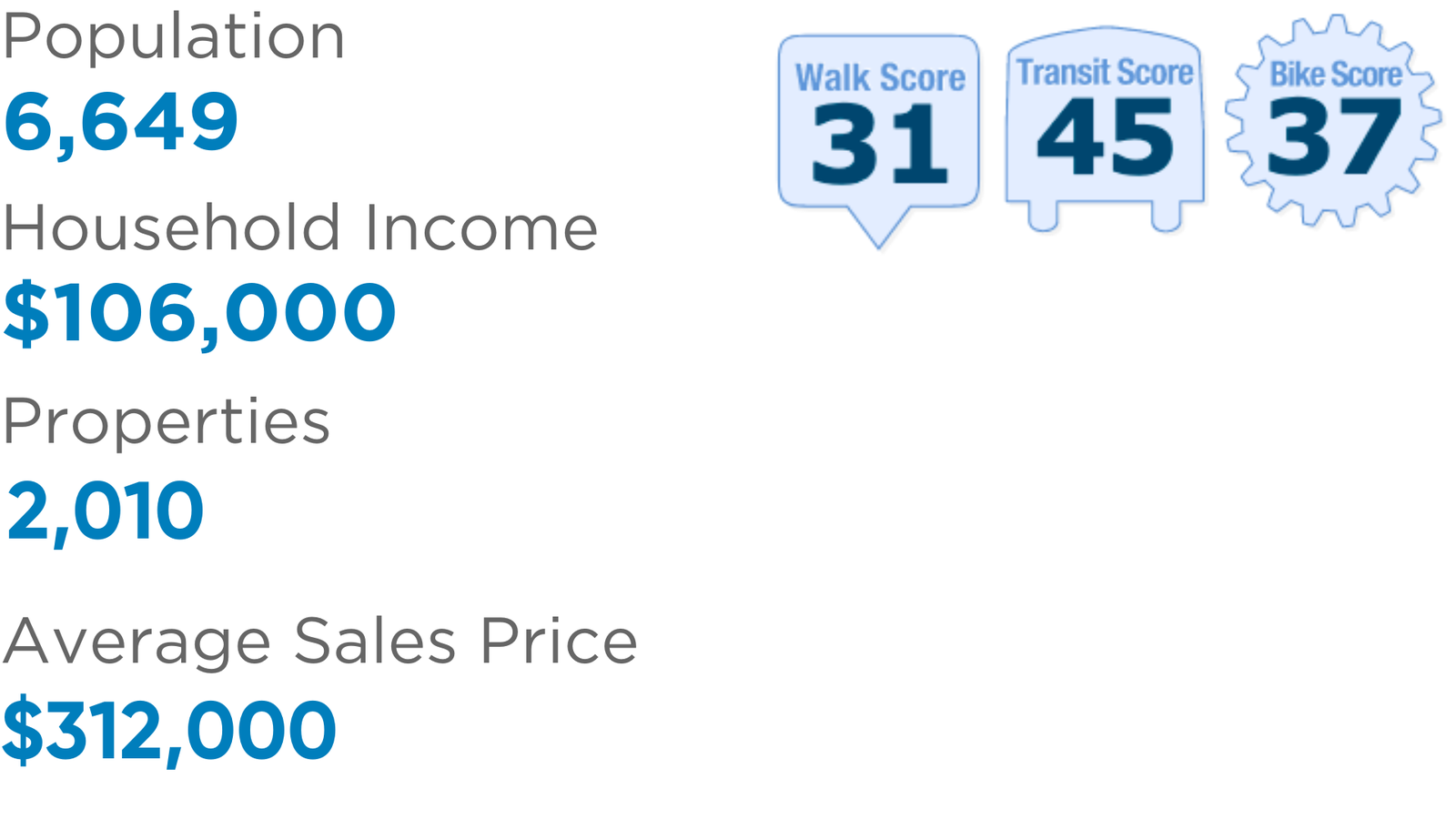
Task: Select the "Walk Score" label text
Action: (x=880, y=78)
